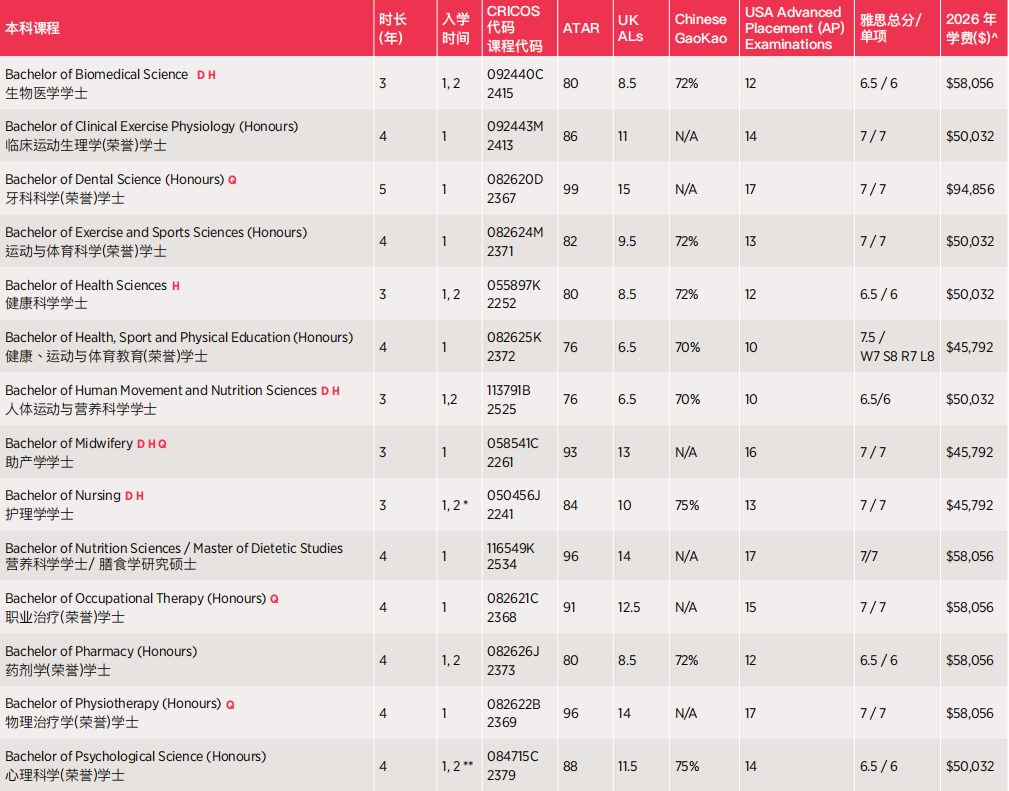Screen dimensions: 1009x791
Task: Select Bachelor of Nutrition Sciences / Master of Dietetic Studies
Action: (x=174, y=548)
